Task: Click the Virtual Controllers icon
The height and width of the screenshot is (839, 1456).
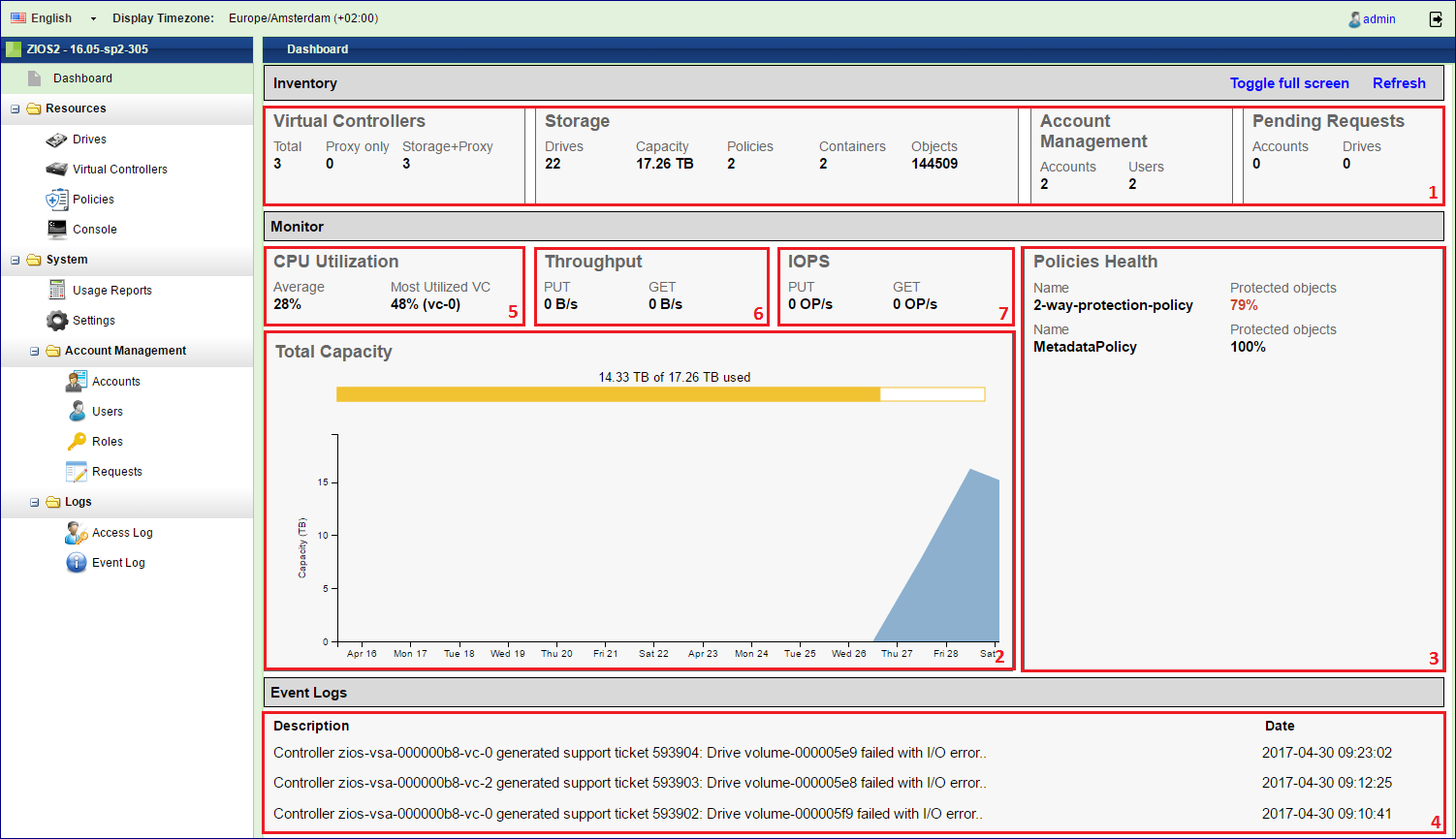Action: coord(56,169)
